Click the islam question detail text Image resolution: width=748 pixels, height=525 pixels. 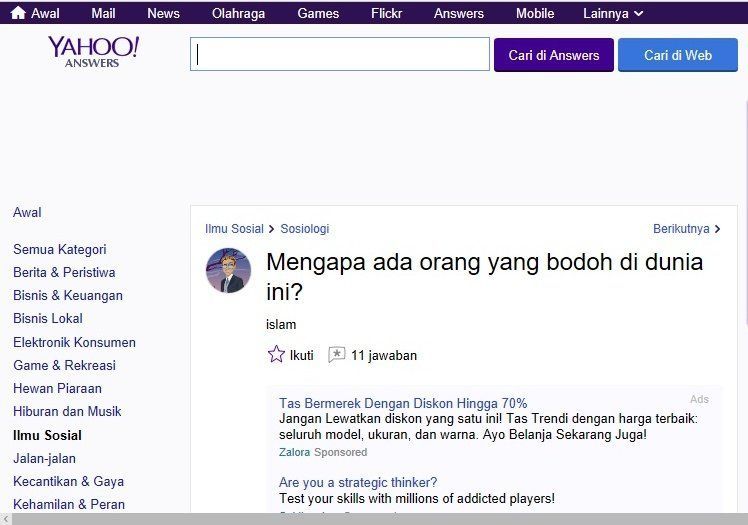(x=281, y=325)
